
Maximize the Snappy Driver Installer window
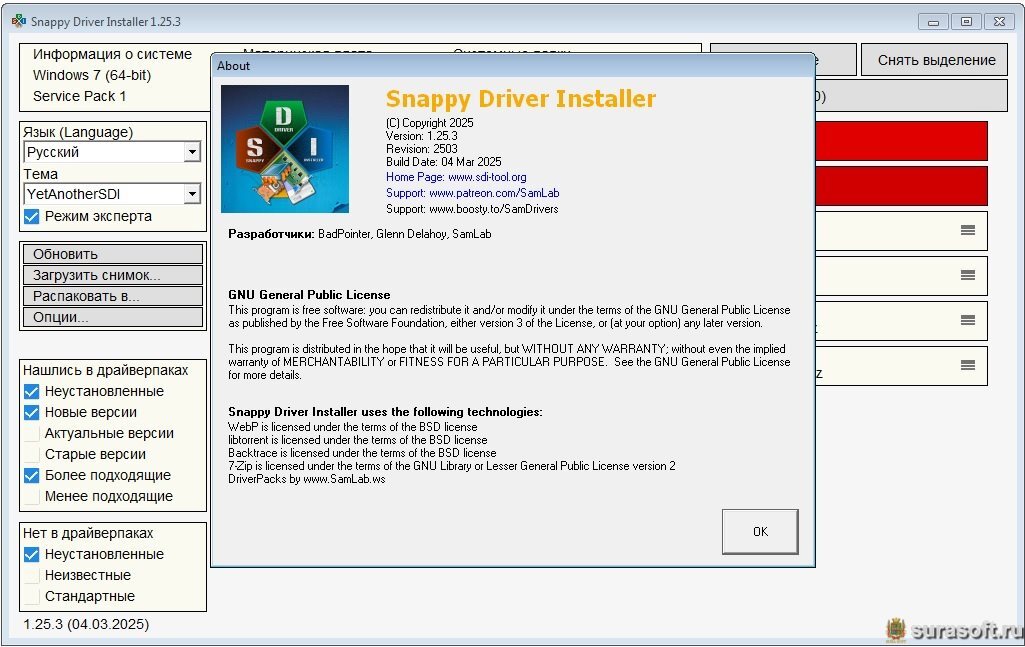click(966, 22)
